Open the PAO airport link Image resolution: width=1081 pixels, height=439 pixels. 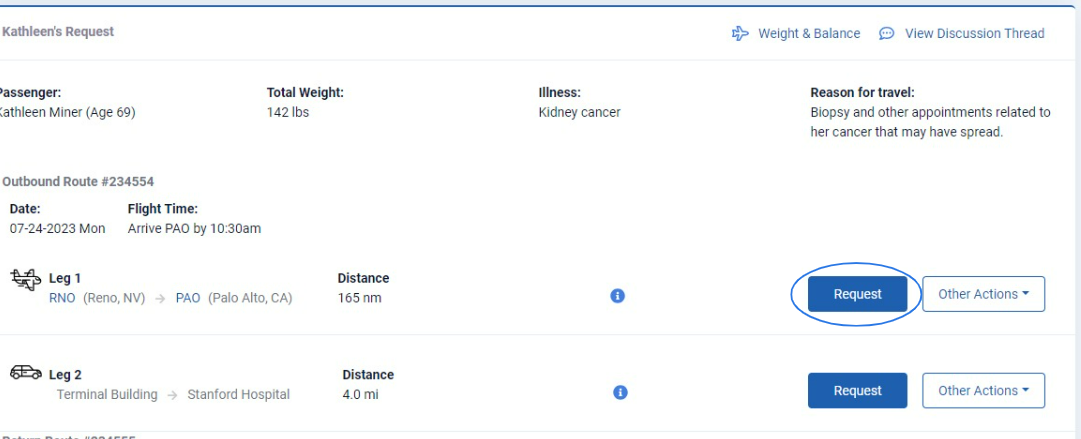188,298
